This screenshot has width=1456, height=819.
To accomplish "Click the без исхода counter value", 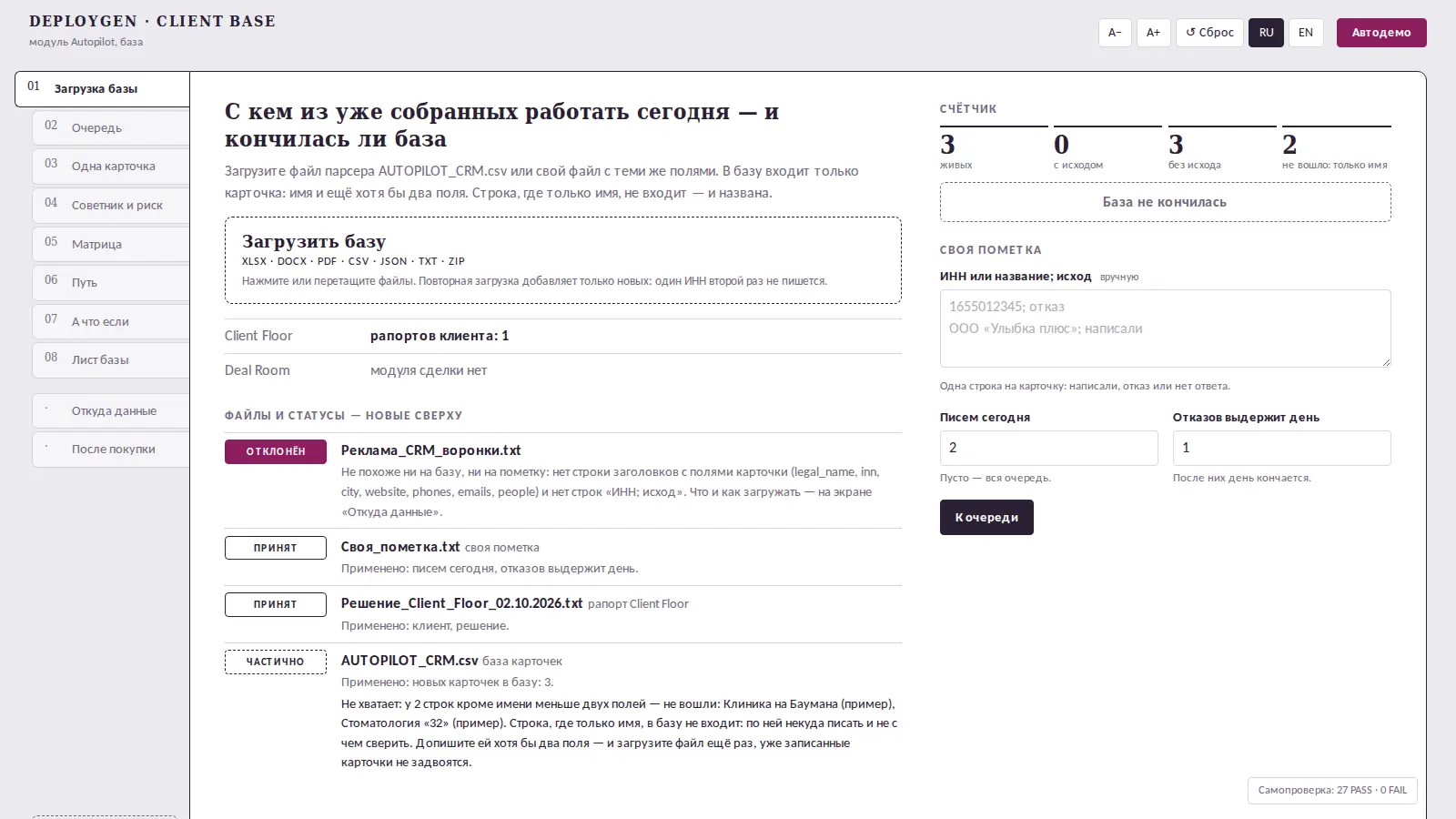I will click(1176, 145).
